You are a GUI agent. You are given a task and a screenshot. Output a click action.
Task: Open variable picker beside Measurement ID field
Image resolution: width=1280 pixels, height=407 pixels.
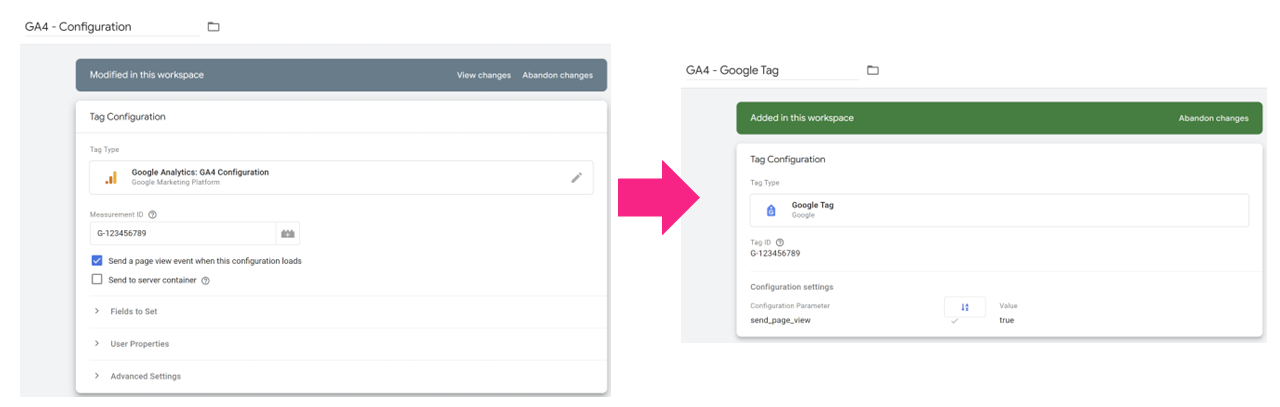point(288,233)
